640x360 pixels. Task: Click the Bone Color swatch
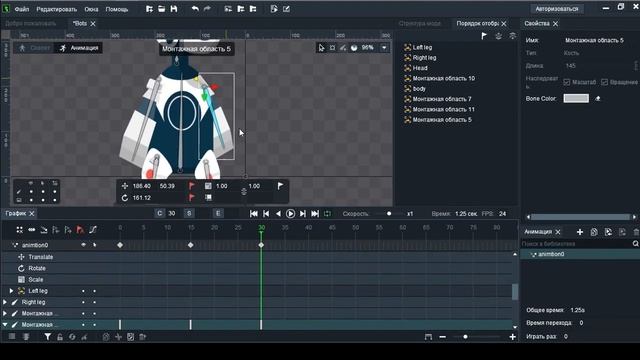(x=576, y=98)
